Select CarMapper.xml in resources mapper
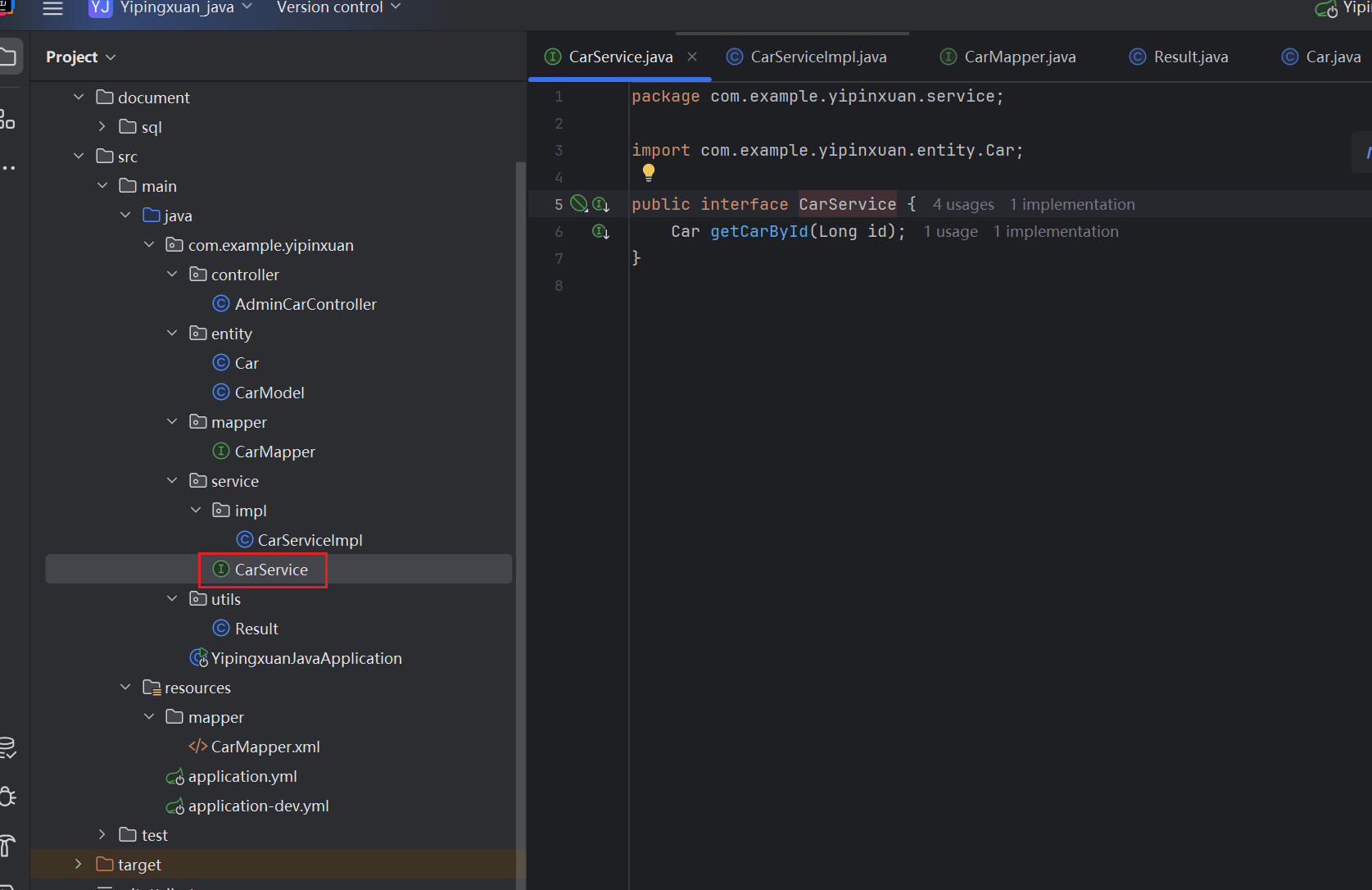 click(x=265, y=747)
